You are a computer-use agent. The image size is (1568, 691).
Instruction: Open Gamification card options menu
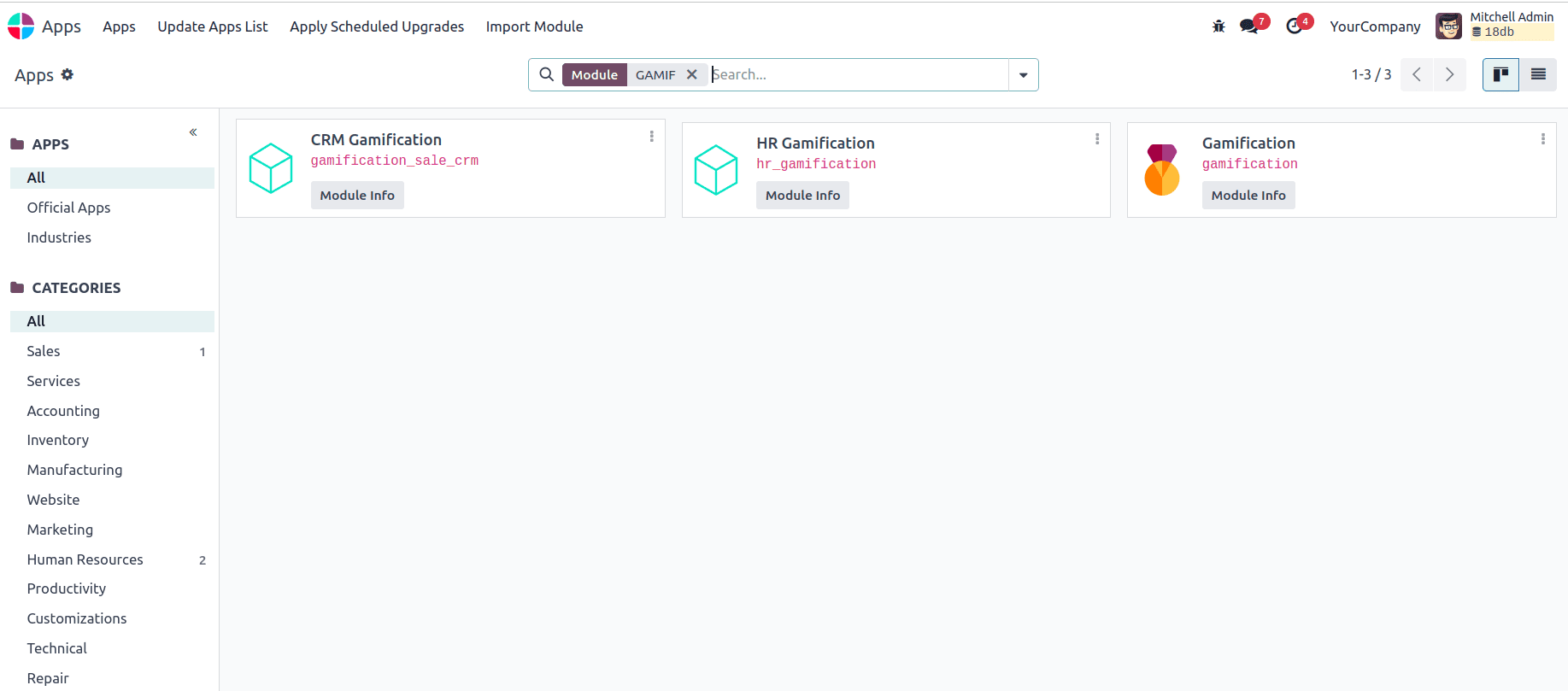1542,139
